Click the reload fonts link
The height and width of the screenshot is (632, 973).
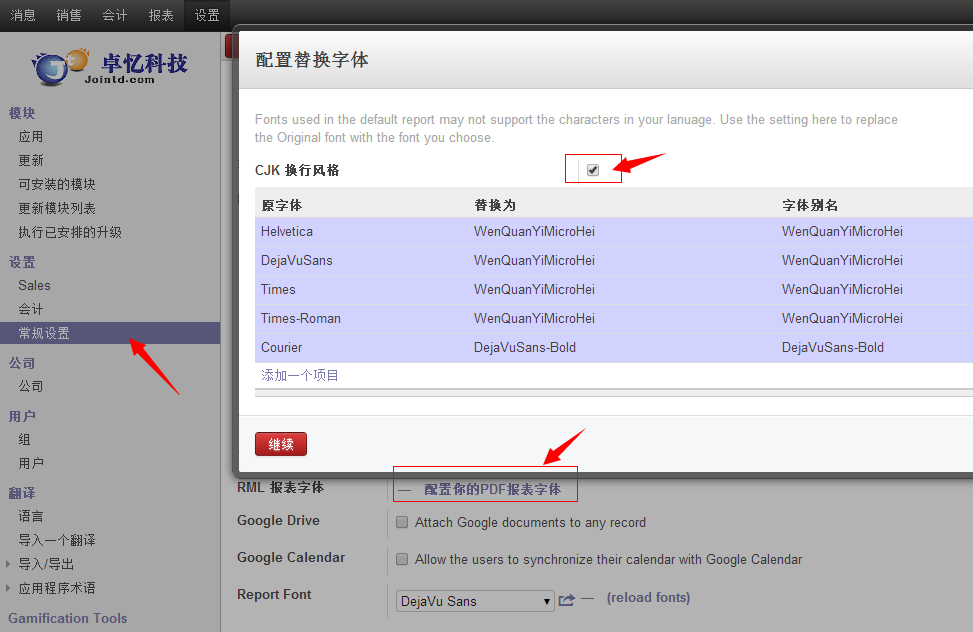click(648, 598)
